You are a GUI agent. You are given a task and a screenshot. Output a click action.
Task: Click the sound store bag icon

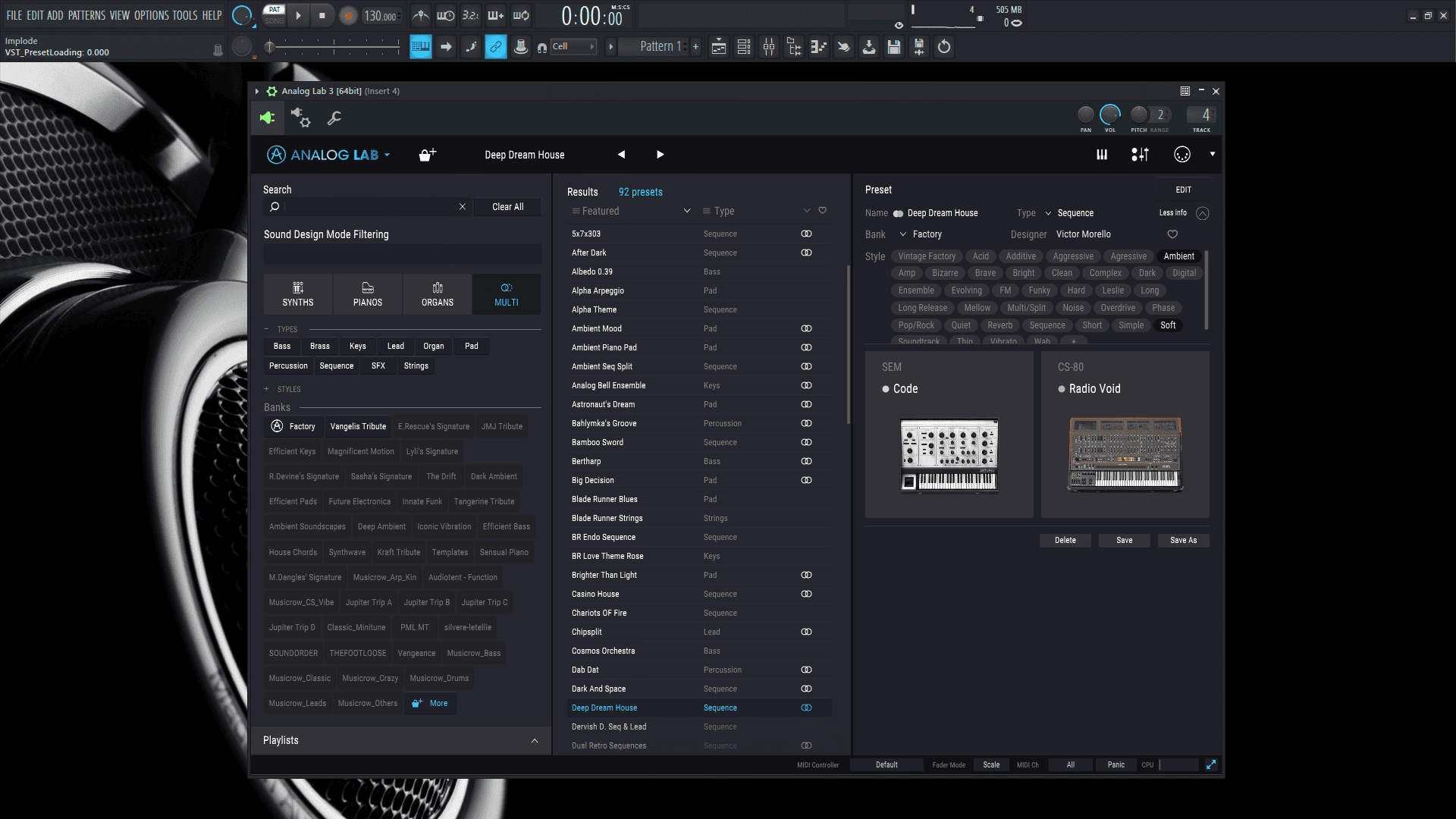(x=428, y=155)
